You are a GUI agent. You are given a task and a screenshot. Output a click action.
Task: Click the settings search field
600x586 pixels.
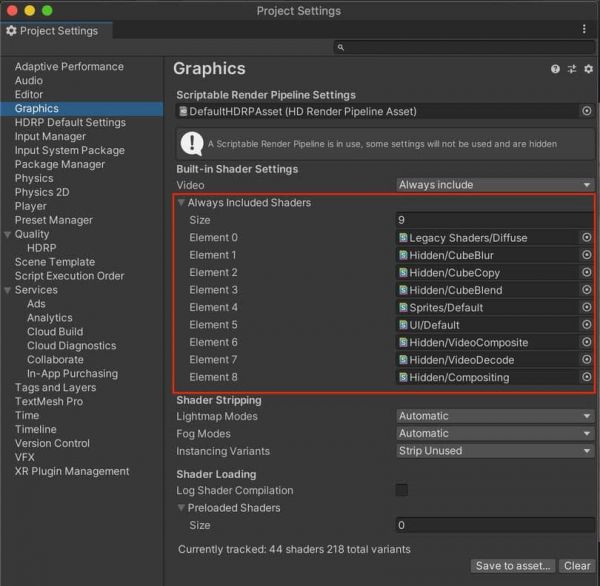pyautogui.click(x=463, y=47)
